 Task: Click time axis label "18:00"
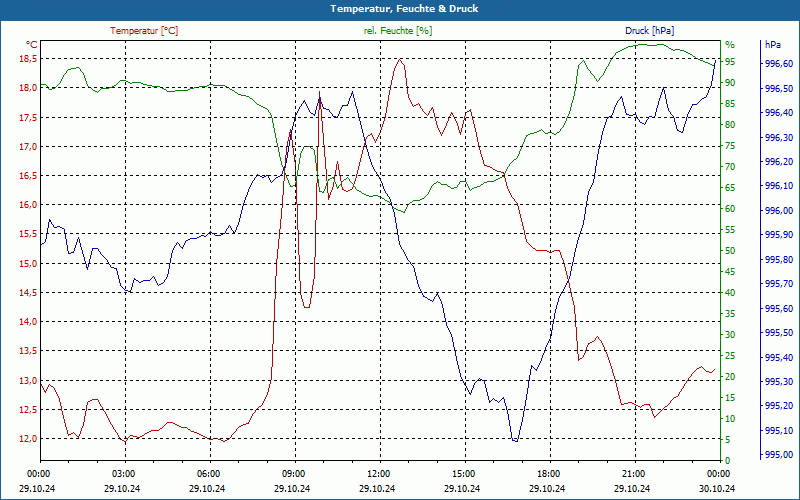pyautogui.click(x=548, y=473)
